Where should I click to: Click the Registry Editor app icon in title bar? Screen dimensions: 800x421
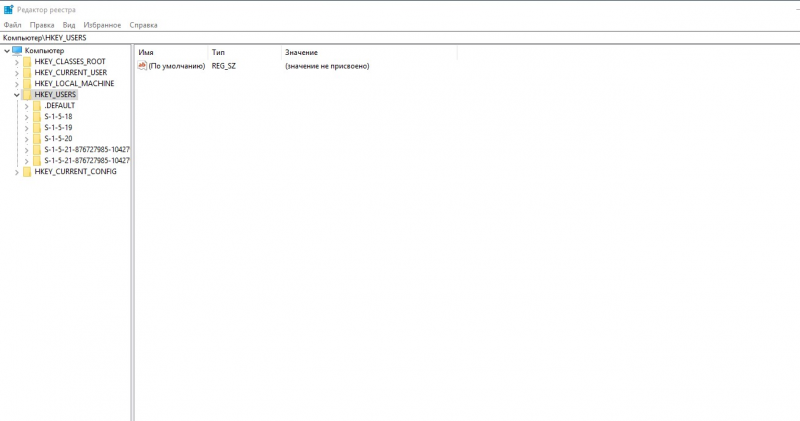tap(8, 10)
